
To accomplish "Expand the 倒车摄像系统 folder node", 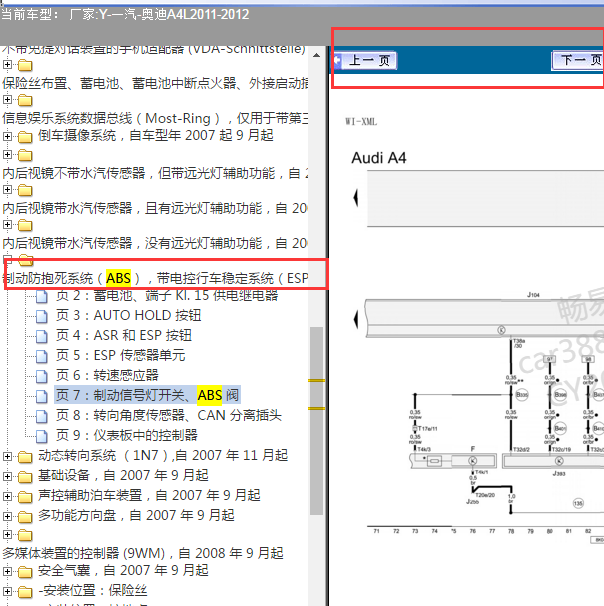I will [7, 136].
